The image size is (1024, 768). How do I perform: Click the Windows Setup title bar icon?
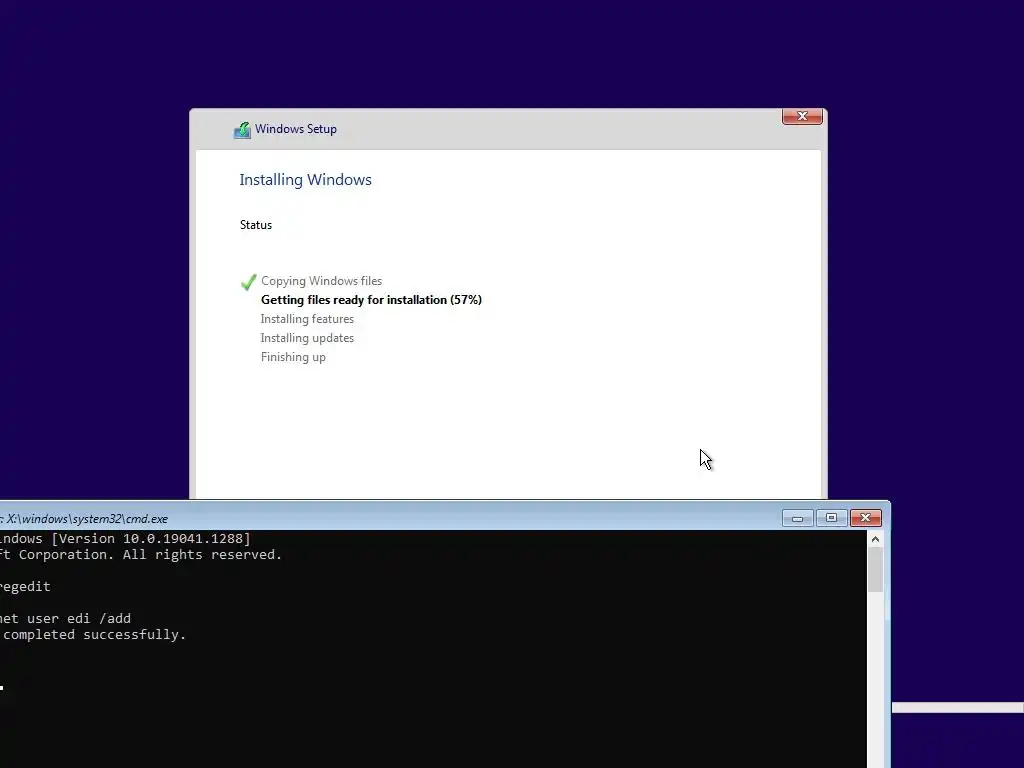coord(242,130)
